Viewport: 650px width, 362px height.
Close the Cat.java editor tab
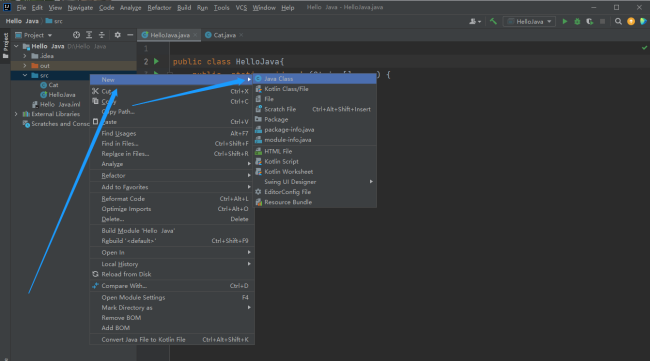coord(241,35)
